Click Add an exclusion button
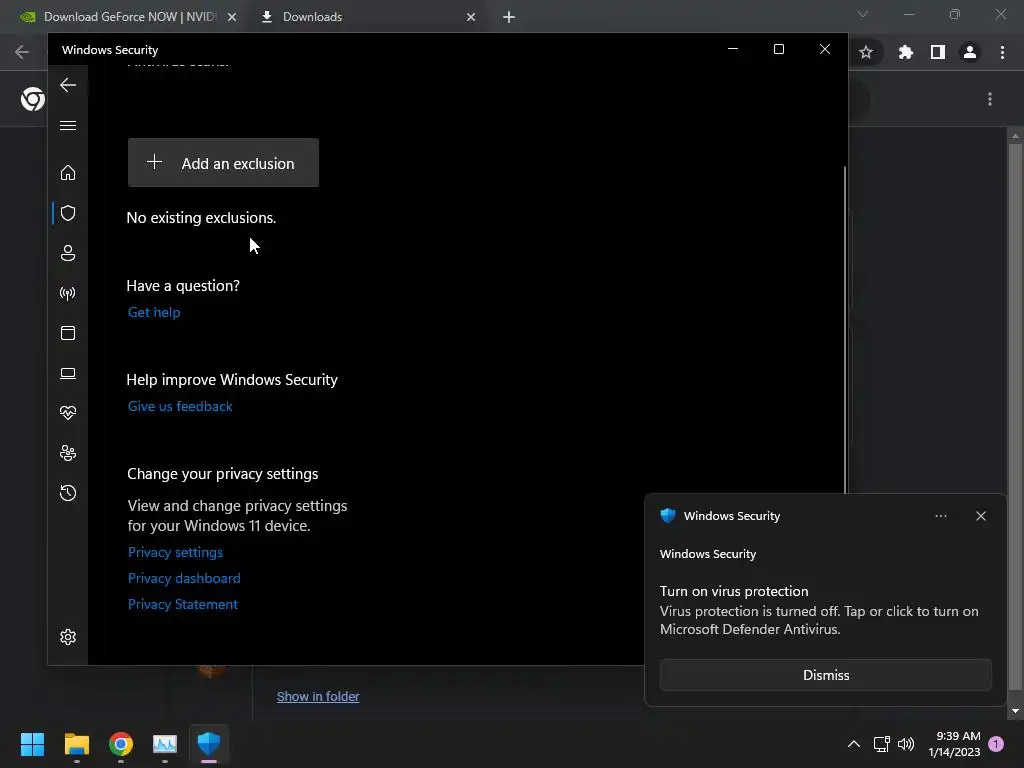Viewport: 1024px width, 768px height. [x=223, y=163]
